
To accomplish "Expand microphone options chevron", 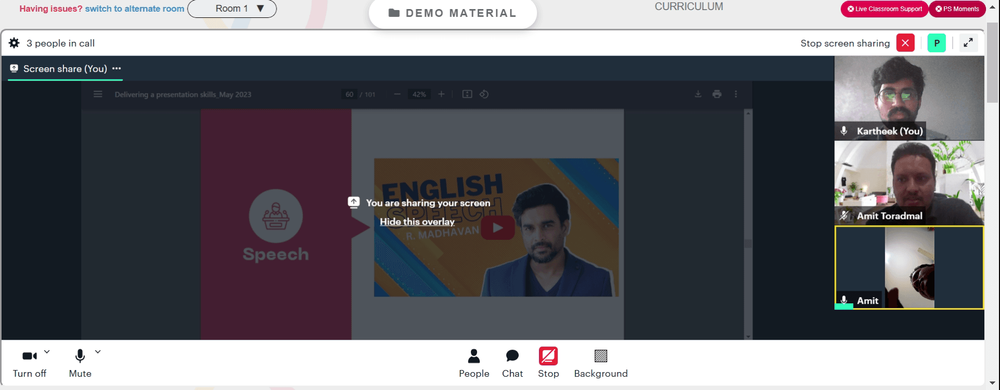I will pyautogui.click(x=98, y=351).
